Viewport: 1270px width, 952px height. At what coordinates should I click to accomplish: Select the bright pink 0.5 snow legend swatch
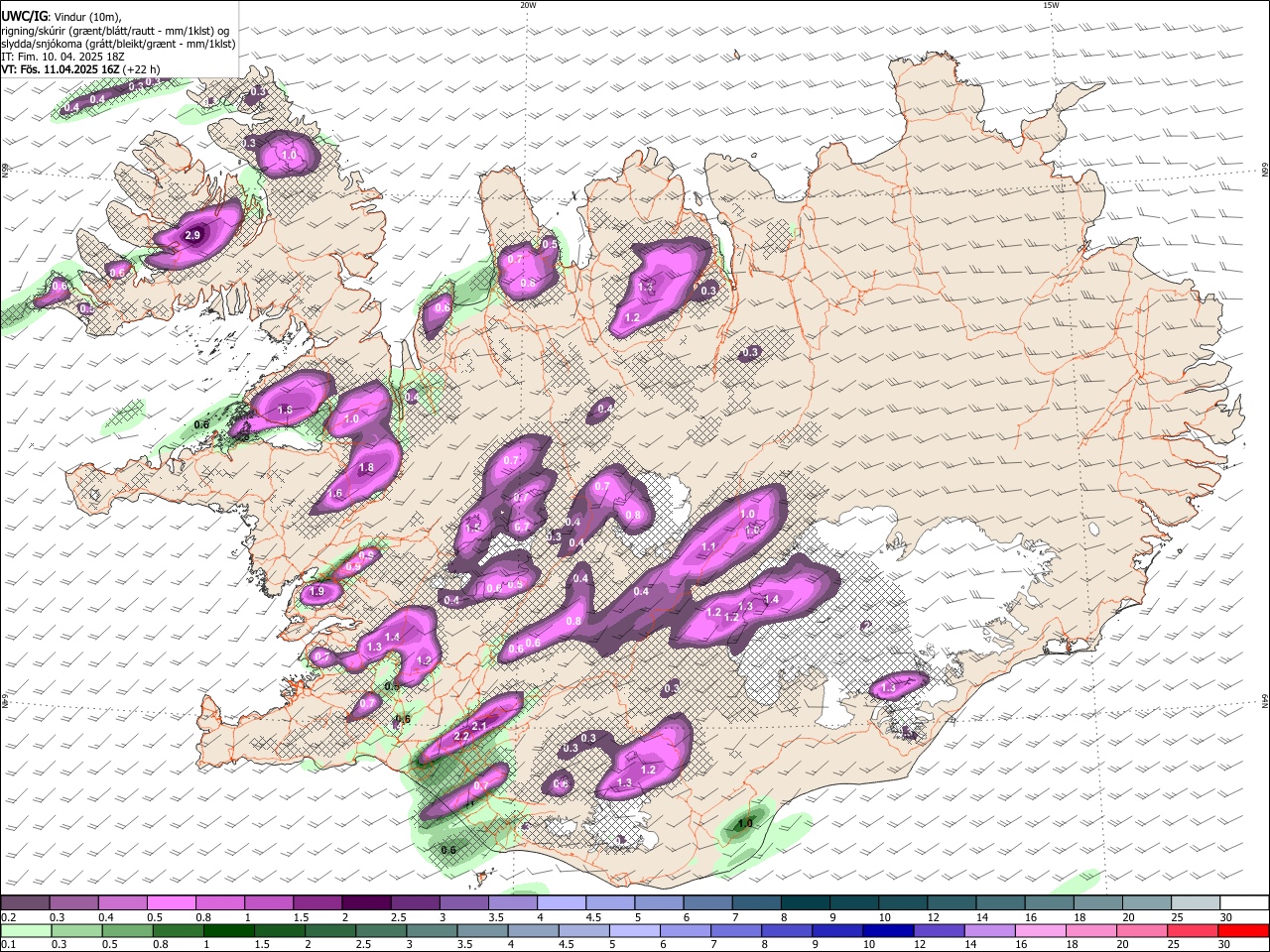point(171,902)
